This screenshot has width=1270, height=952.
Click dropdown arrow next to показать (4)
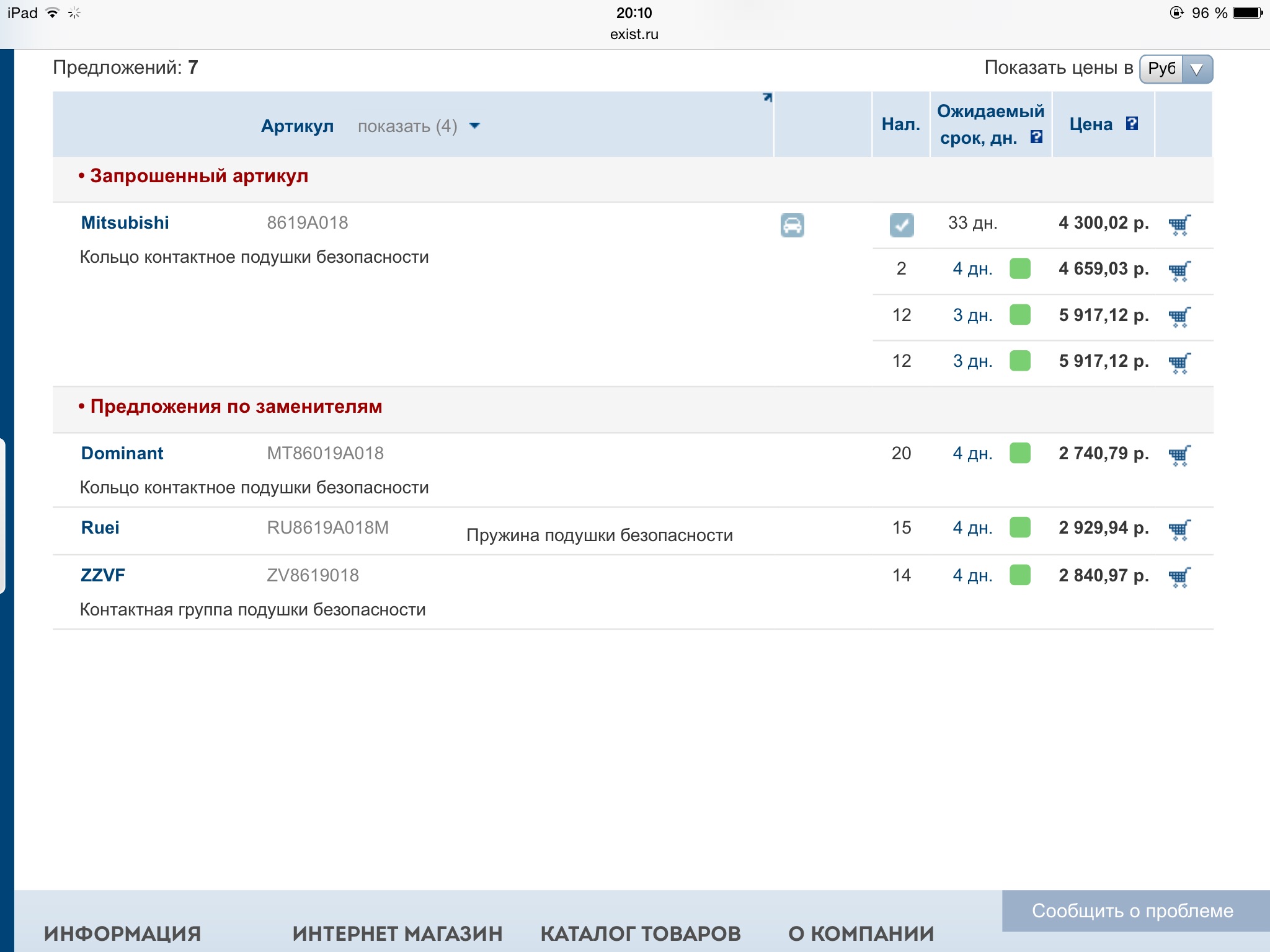point(475,126)
